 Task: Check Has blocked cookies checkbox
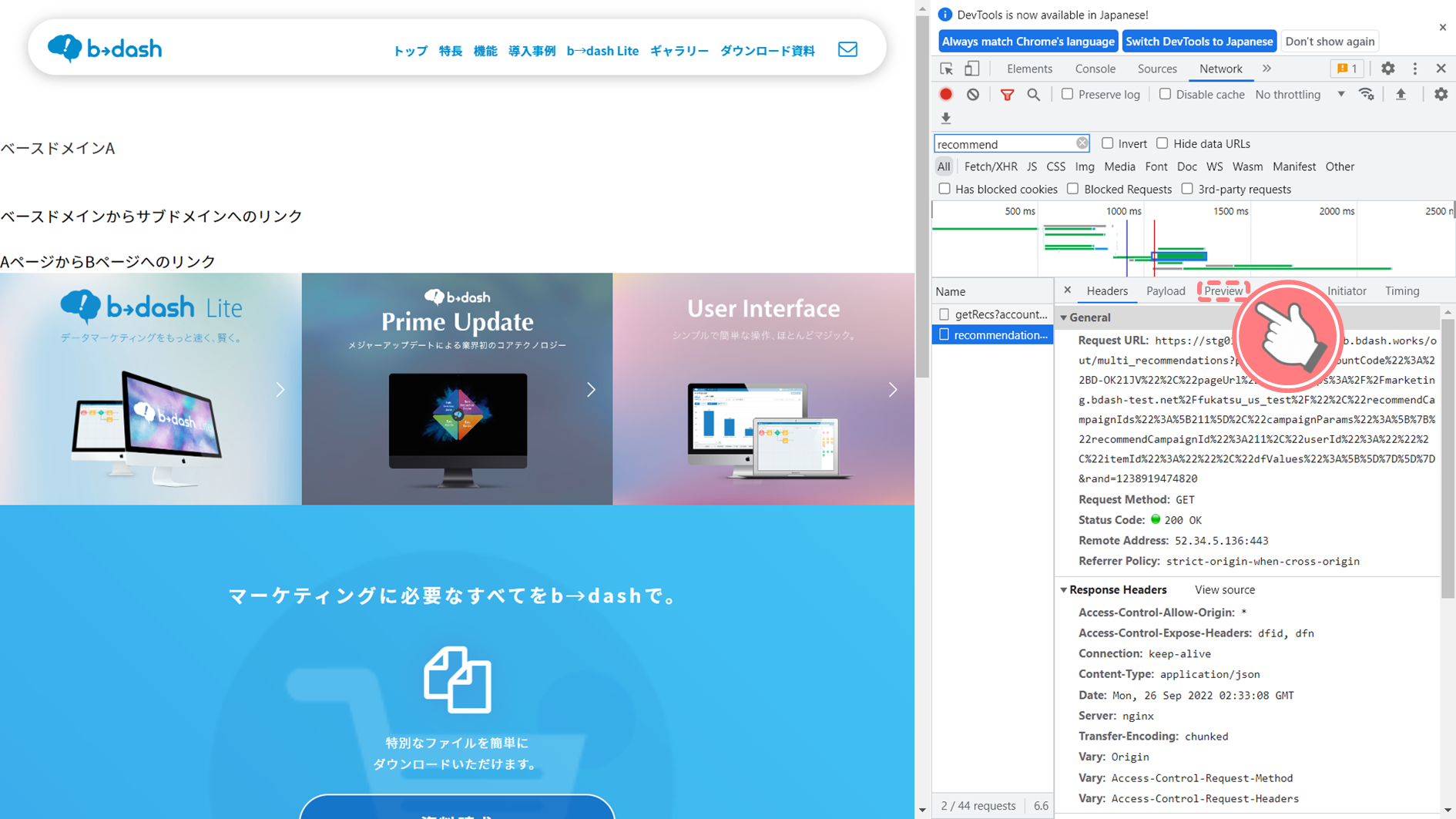click(944, 189)
